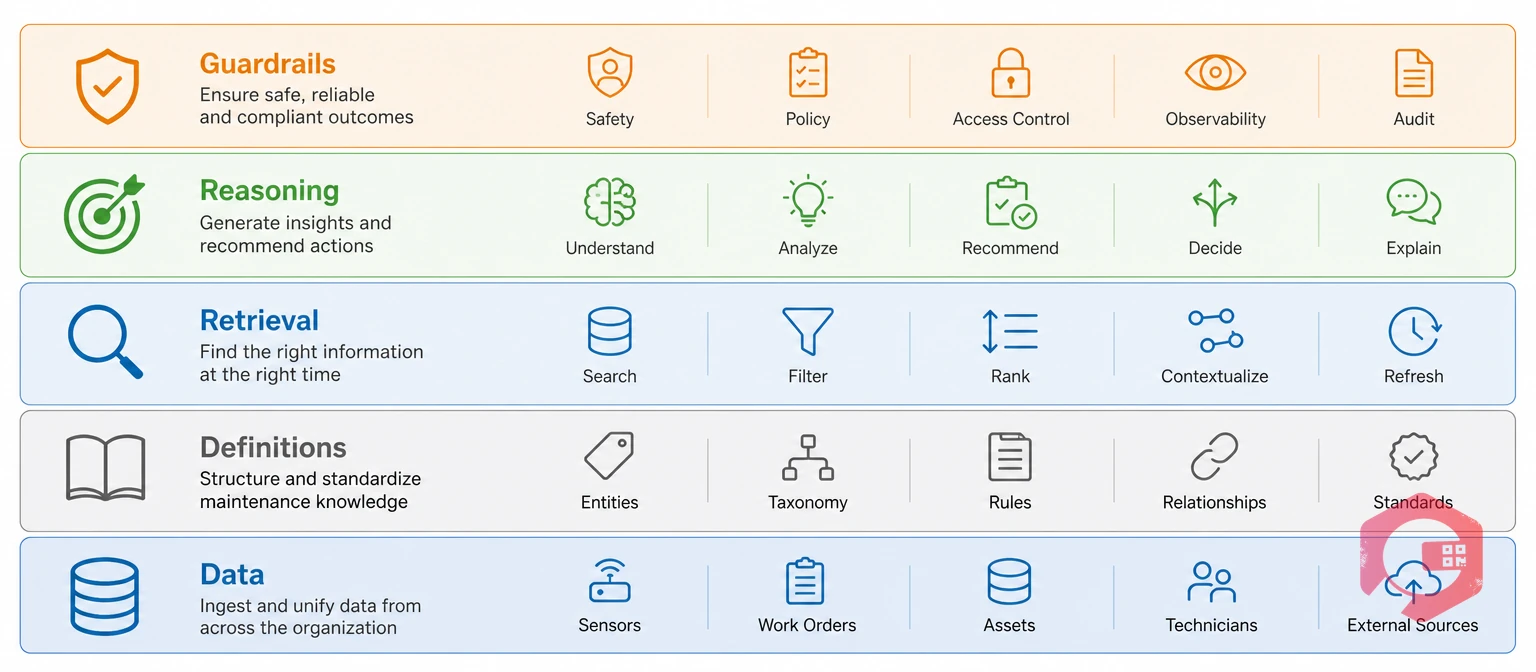Click the "Taxonomy" label
This screenshot has height=672, width=1536.
808,503
